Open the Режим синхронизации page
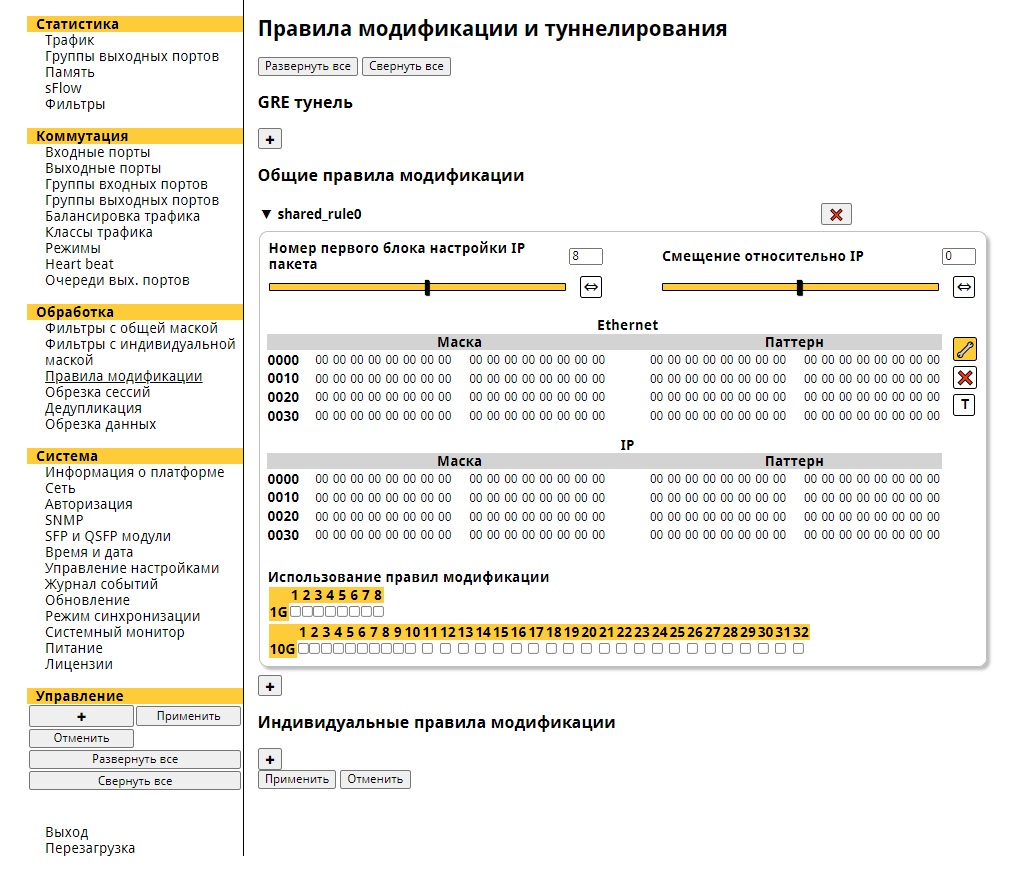This screenshot has height=881, width=1025. [122, 616]
